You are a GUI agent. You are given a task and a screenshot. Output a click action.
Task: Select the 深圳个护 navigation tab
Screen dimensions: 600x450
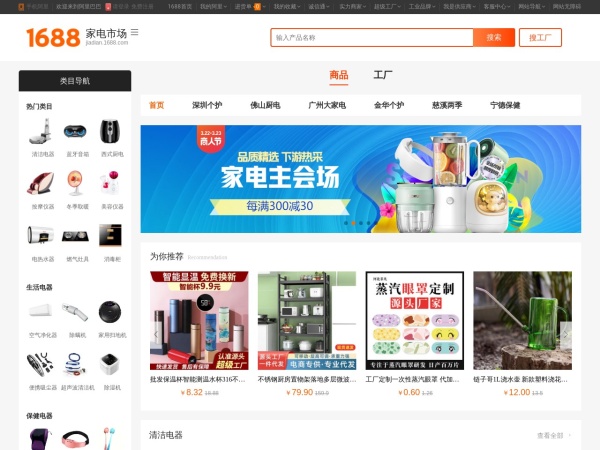pos(208,105)
